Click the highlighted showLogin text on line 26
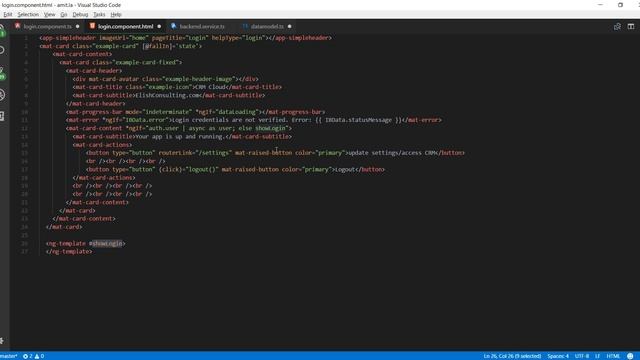 point(107,243)
